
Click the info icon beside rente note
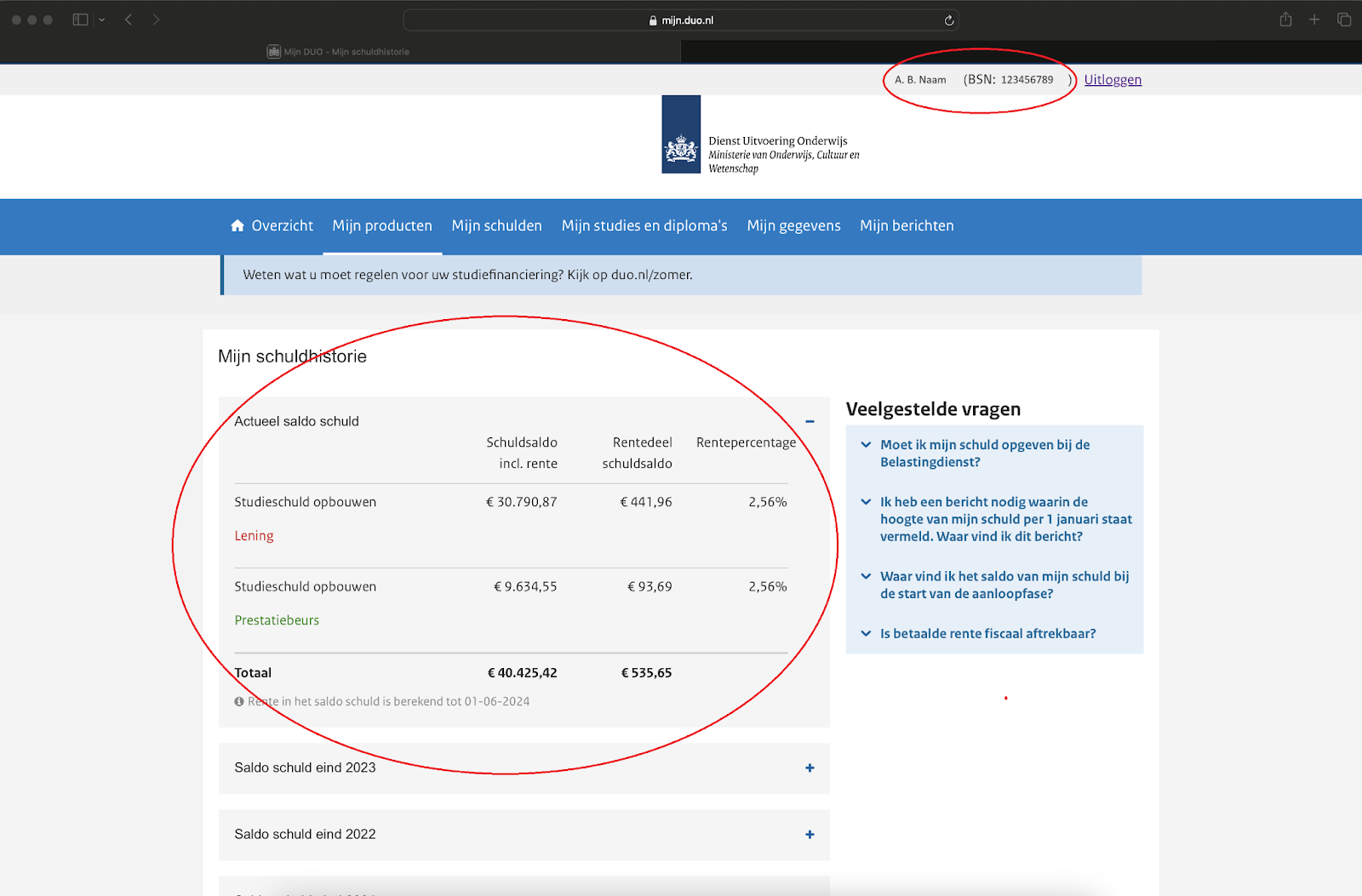(x=239, y=702)
